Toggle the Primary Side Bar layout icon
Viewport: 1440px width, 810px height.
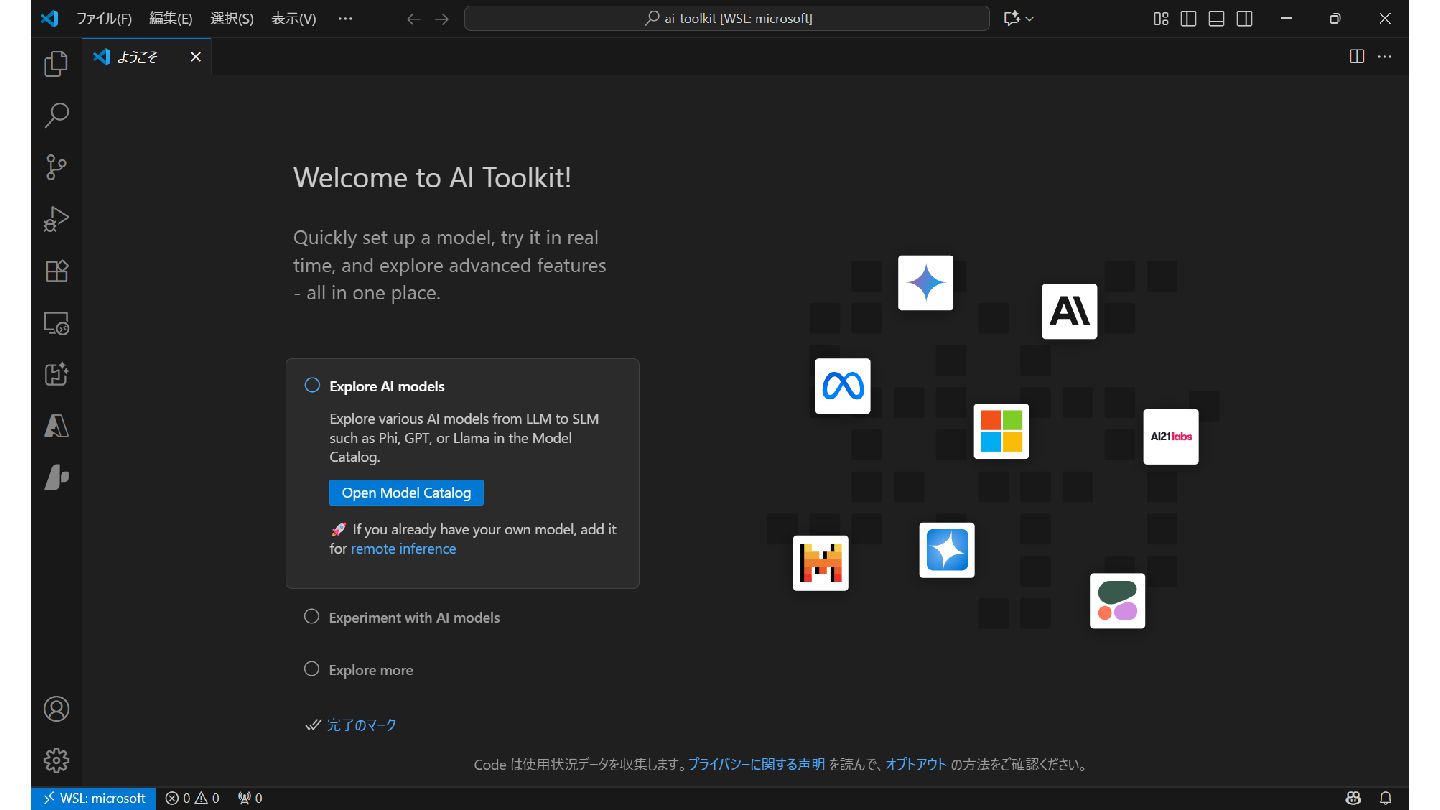1189,18
